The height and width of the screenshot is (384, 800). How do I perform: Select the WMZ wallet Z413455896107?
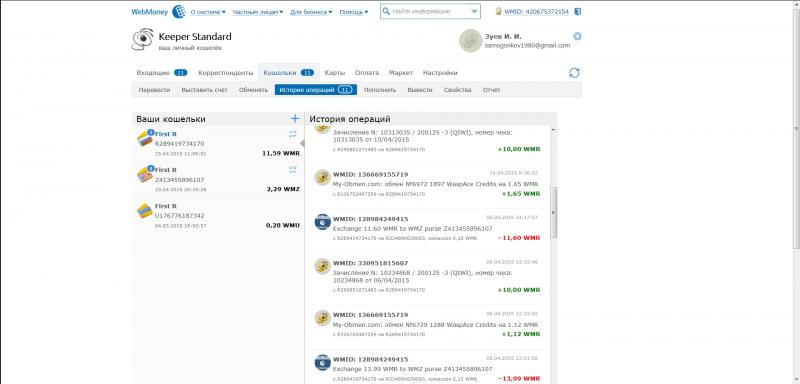click(218, 180)
